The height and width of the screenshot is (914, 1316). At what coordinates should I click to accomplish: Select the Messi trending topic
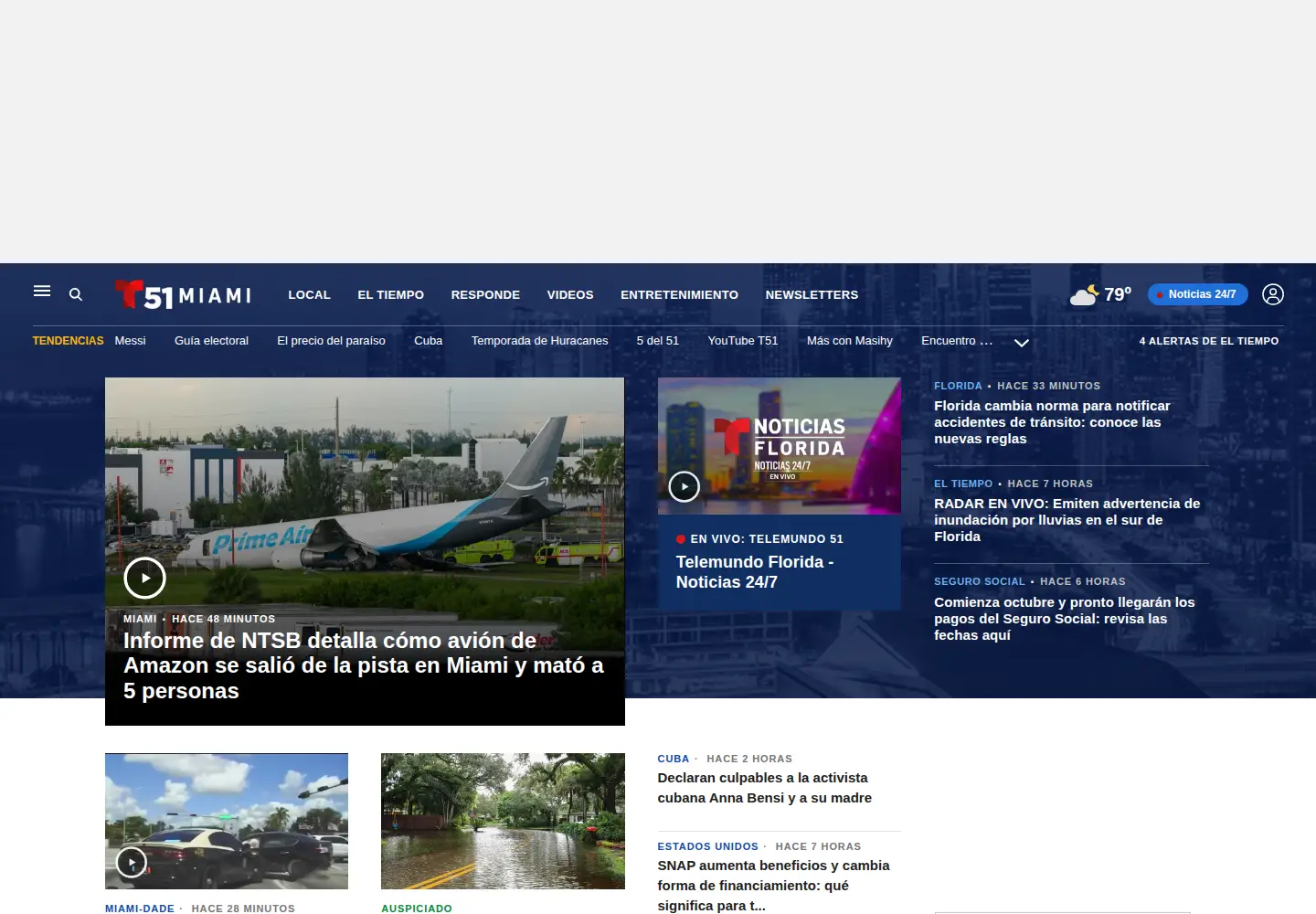click(x=130, y=341)
